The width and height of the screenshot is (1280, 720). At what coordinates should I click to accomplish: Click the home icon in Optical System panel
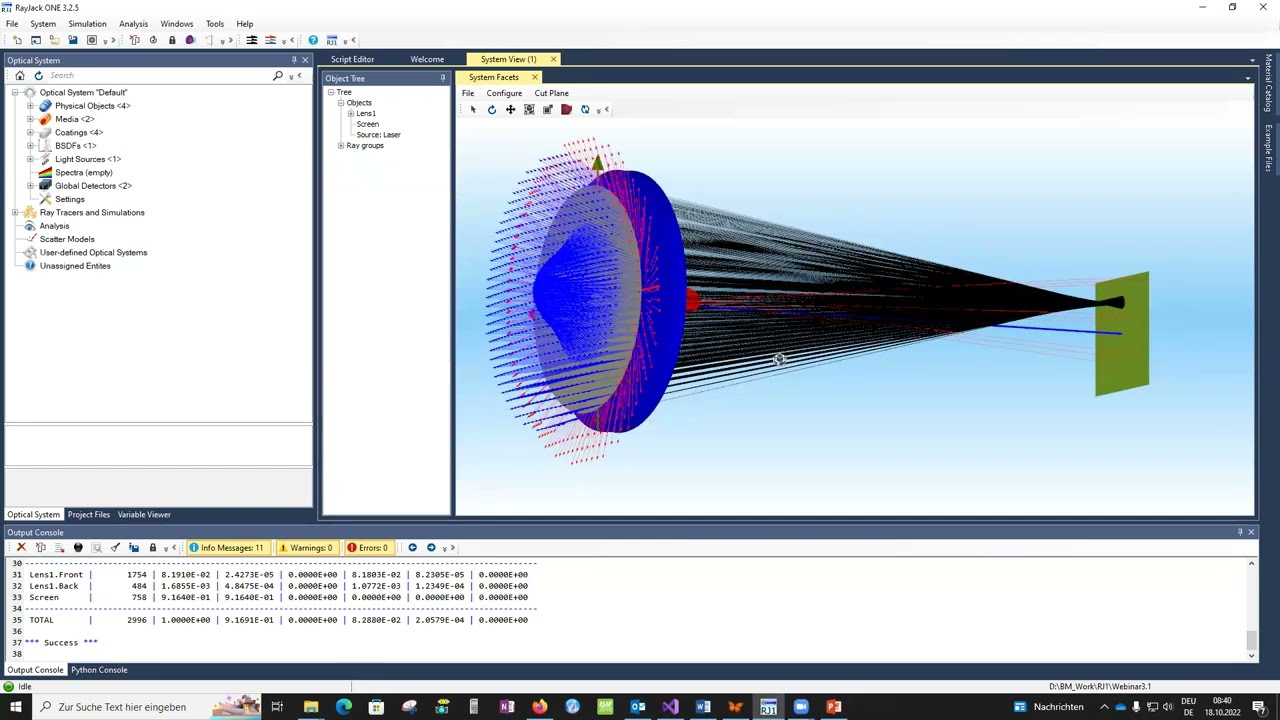[x=19, y=75]
